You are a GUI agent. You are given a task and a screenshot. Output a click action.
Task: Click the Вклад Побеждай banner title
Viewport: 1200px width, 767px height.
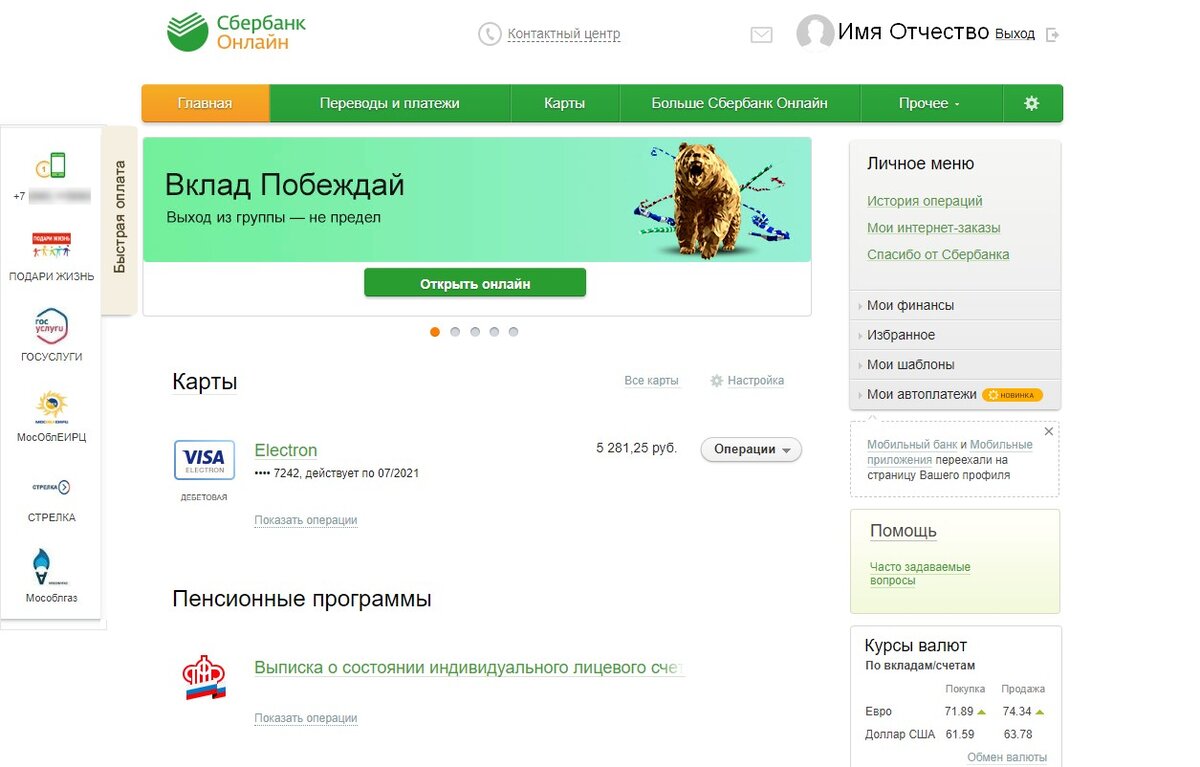point(285,185)
